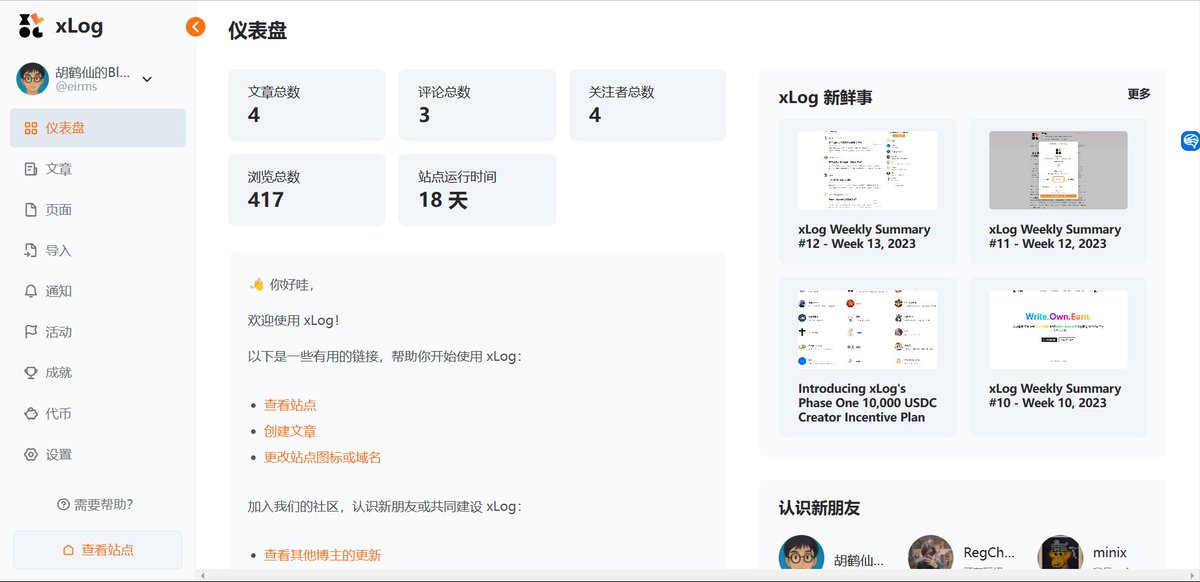Screen dimensions: 1200x582
Task: Click the xLog 新鲜事 heading
Action: click(x=825, y=98)
